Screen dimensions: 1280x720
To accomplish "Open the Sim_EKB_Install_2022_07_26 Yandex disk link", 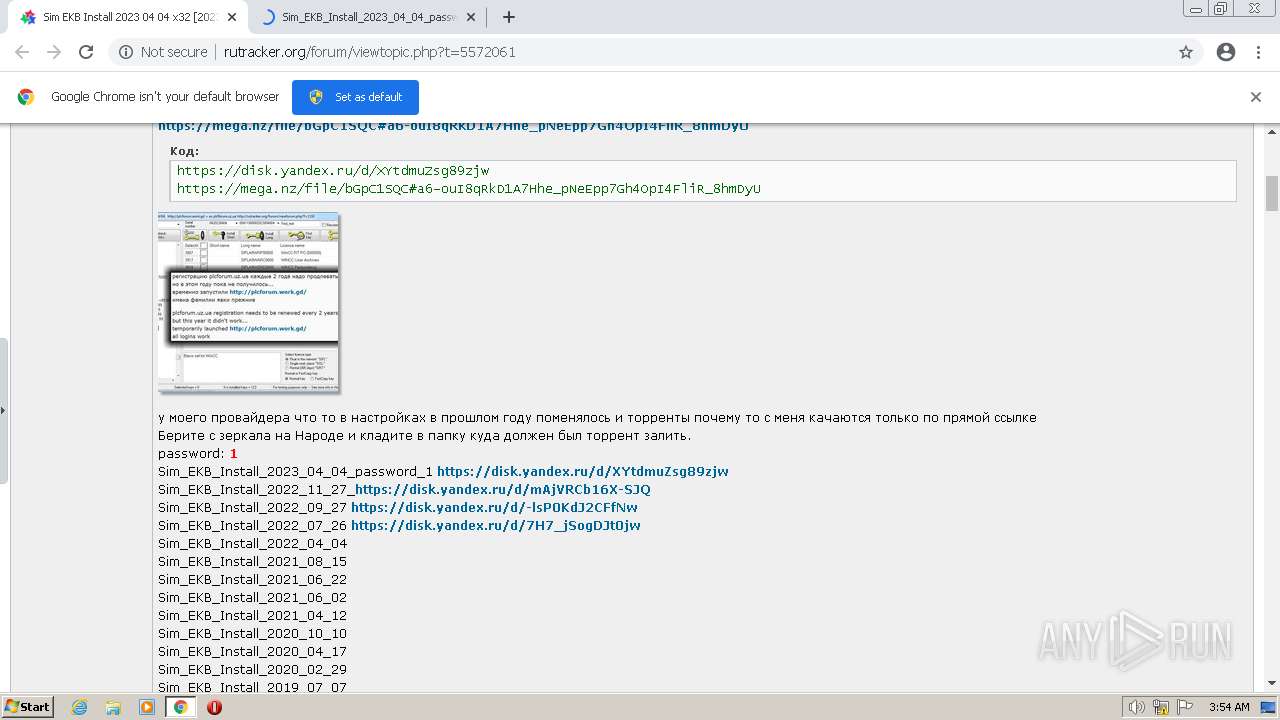I will (495, 525).
